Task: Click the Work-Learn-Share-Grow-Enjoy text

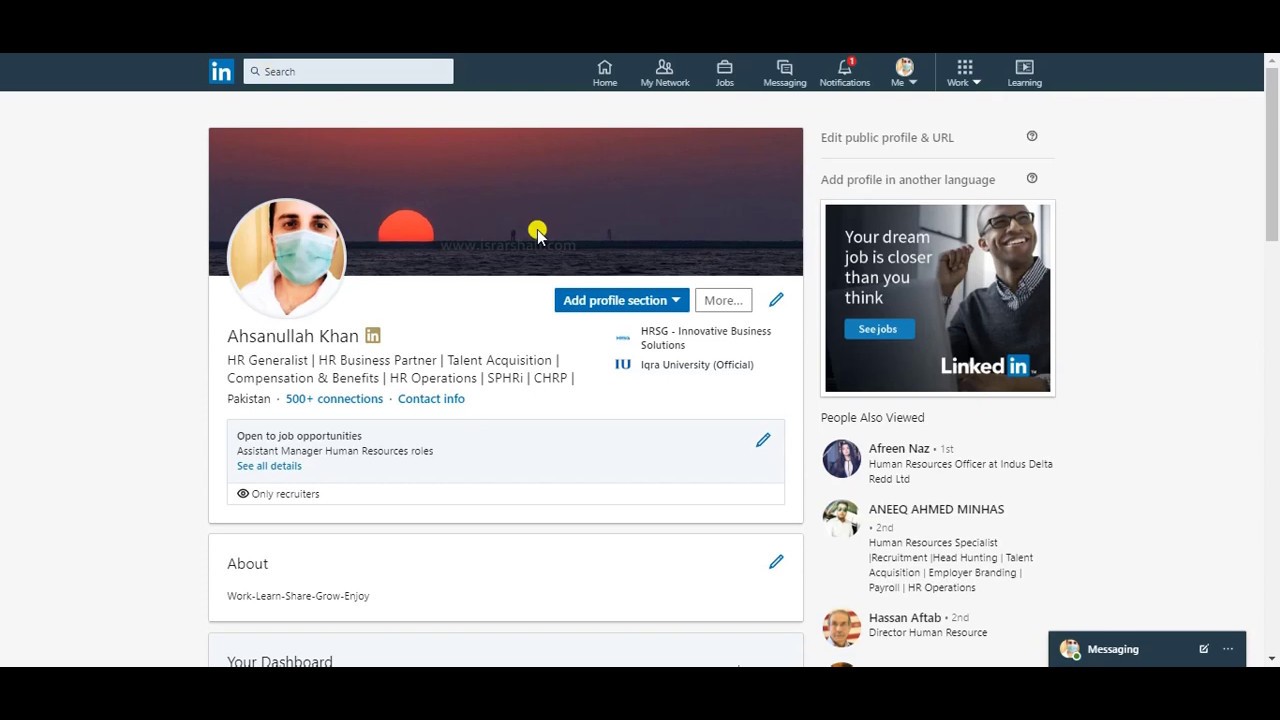Action: tap(298, 596)
